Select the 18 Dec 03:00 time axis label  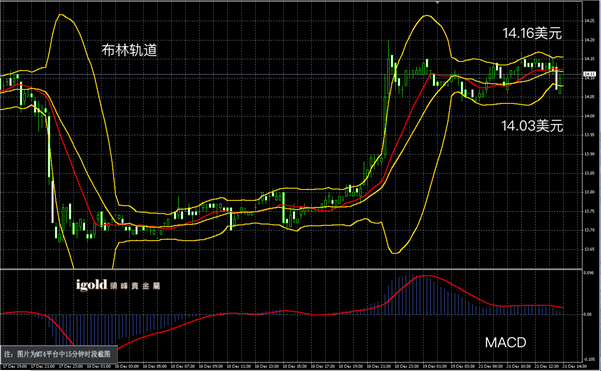pos(128,367)
